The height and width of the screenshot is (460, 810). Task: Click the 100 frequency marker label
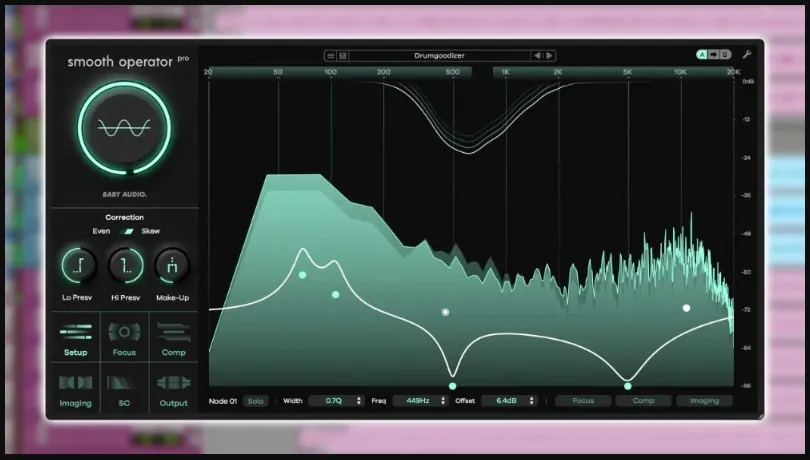click(331, 72)
